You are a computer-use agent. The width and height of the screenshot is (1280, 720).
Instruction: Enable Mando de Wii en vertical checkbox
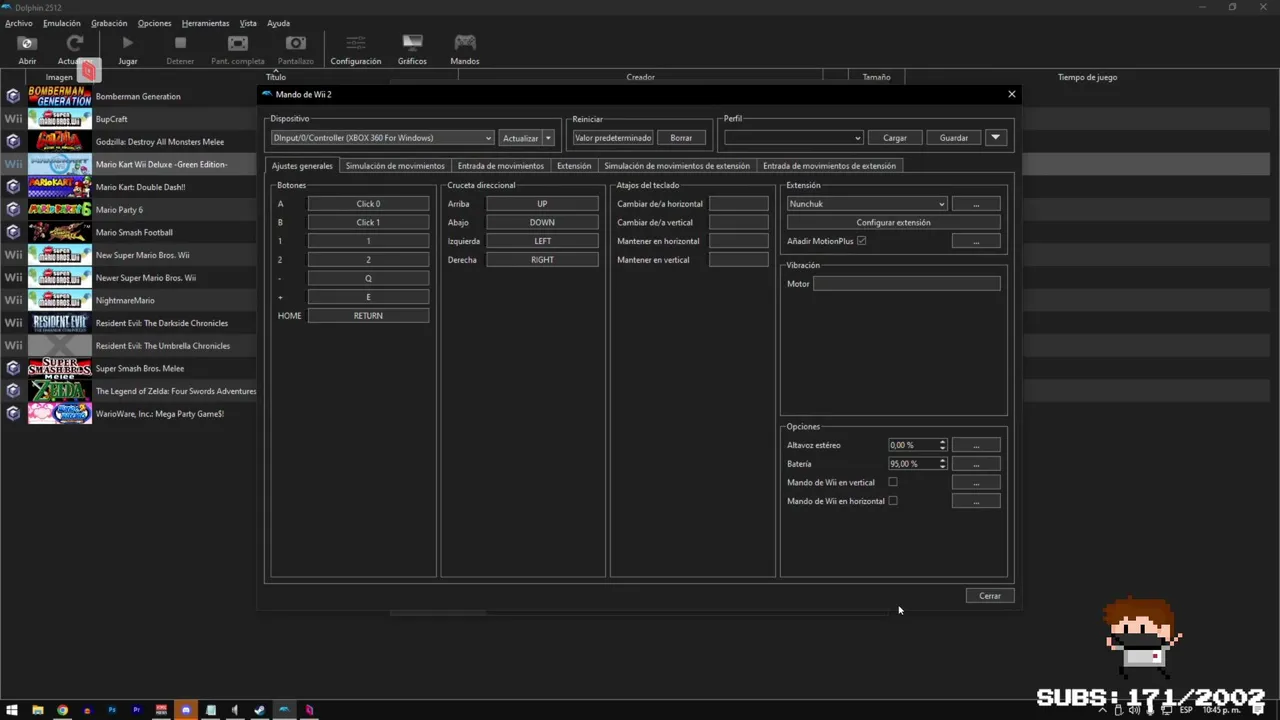(x=893, y=482)
